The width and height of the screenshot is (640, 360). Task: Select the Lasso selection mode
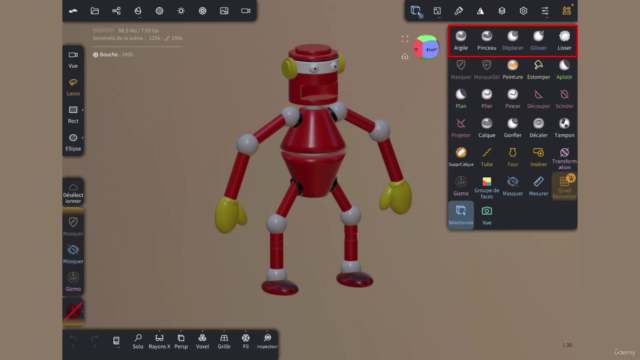73,87
